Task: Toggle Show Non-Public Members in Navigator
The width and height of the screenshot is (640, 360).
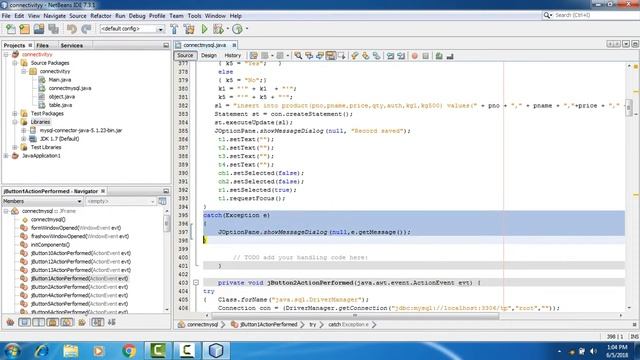Action: [53, 322]
